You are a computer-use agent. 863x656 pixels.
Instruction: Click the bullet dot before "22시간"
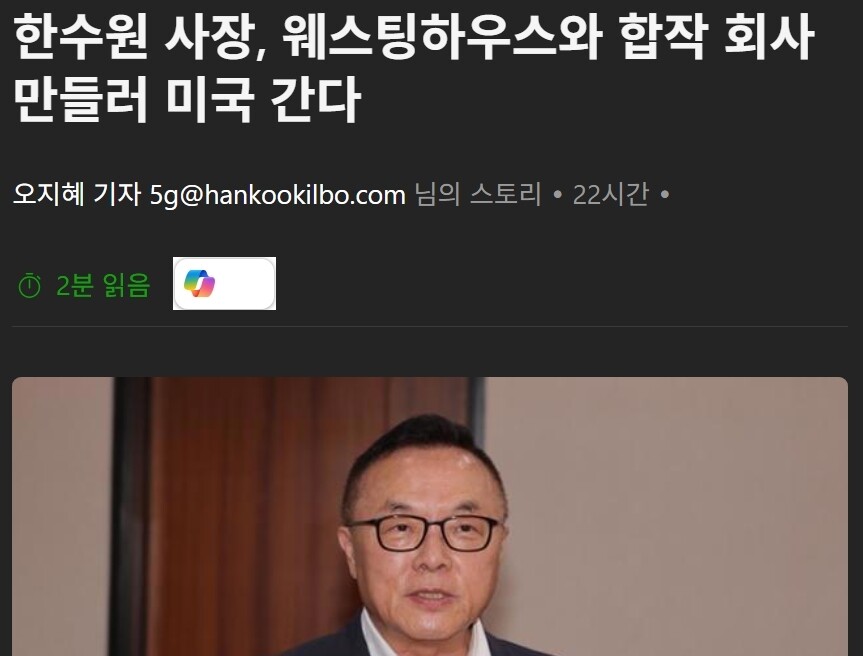557,195
